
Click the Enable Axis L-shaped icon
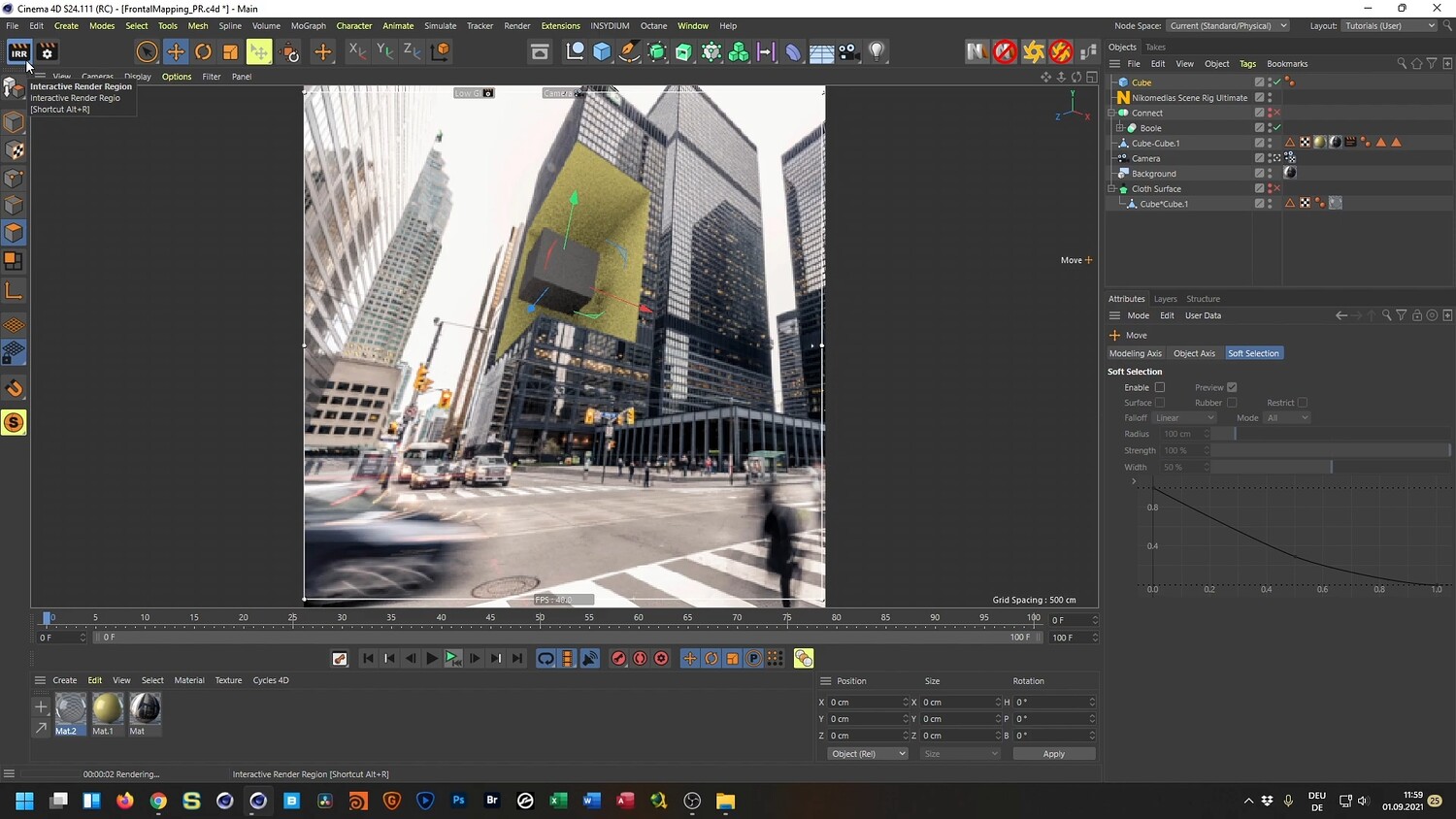pos(15,290)
